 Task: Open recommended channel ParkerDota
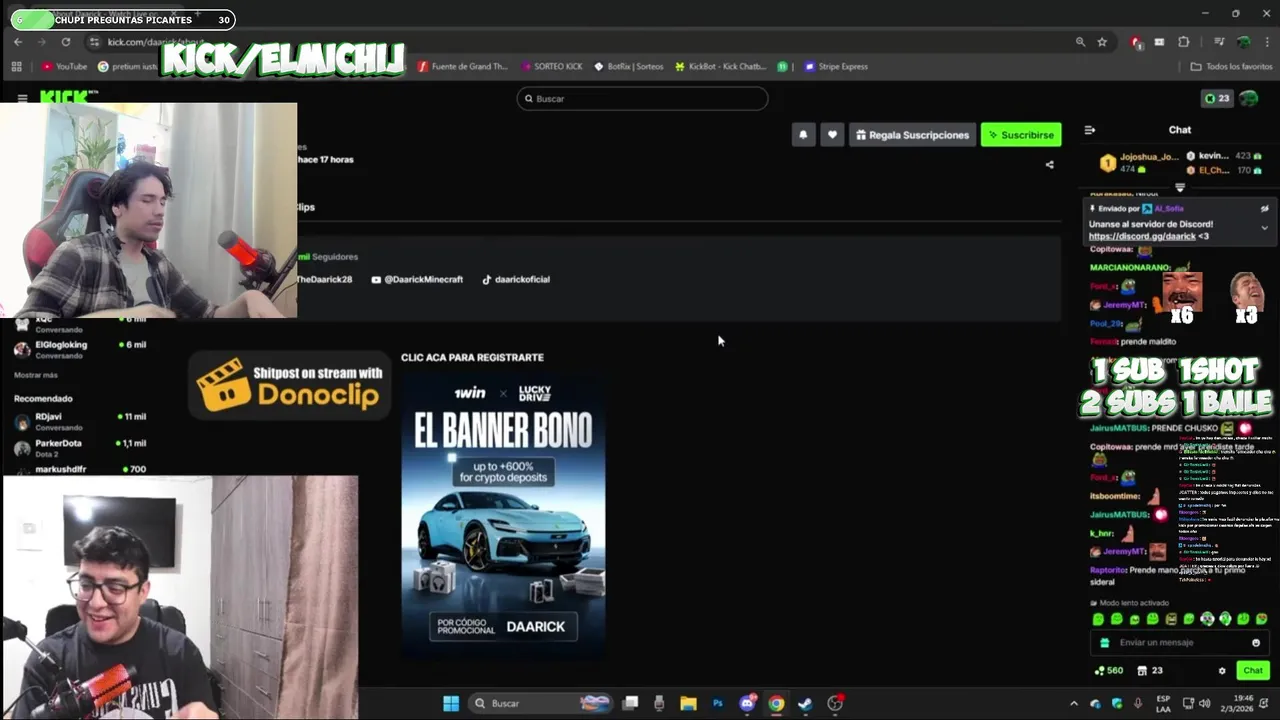tap(80, 447)
